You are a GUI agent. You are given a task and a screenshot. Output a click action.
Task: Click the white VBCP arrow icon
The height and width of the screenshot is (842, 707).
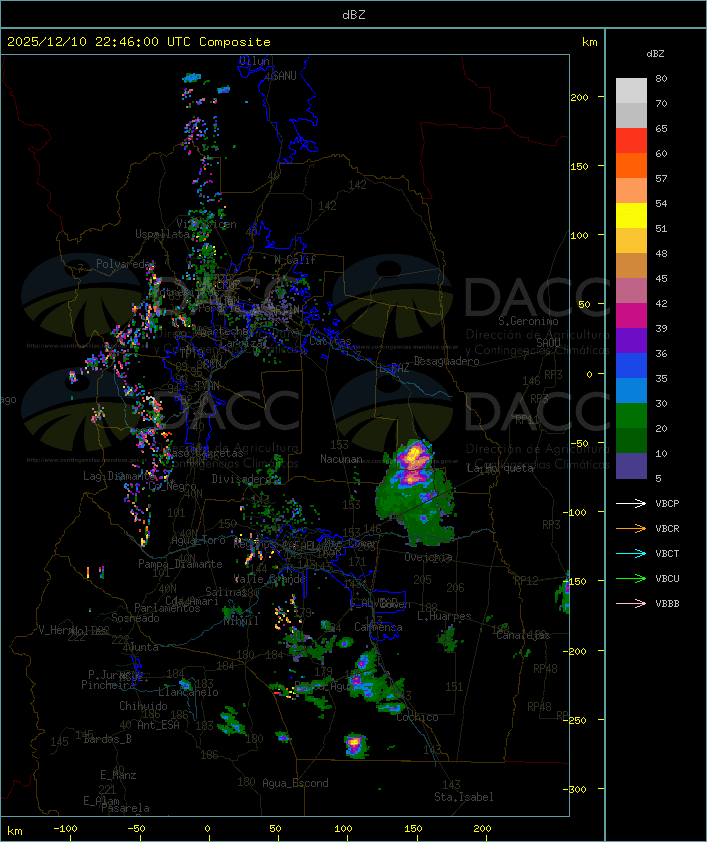point(631,503)
